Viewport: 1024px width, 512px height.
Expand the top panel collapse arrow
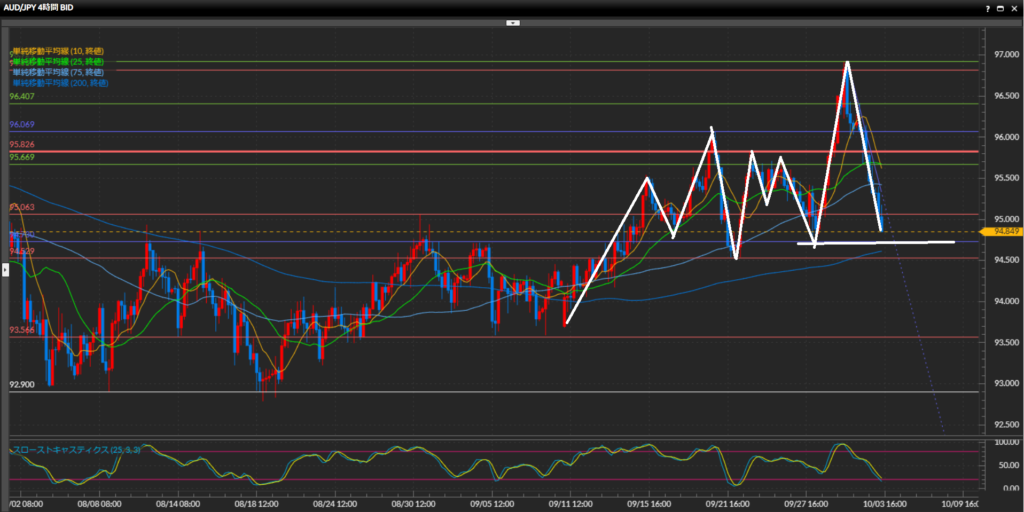coord(512,21)
